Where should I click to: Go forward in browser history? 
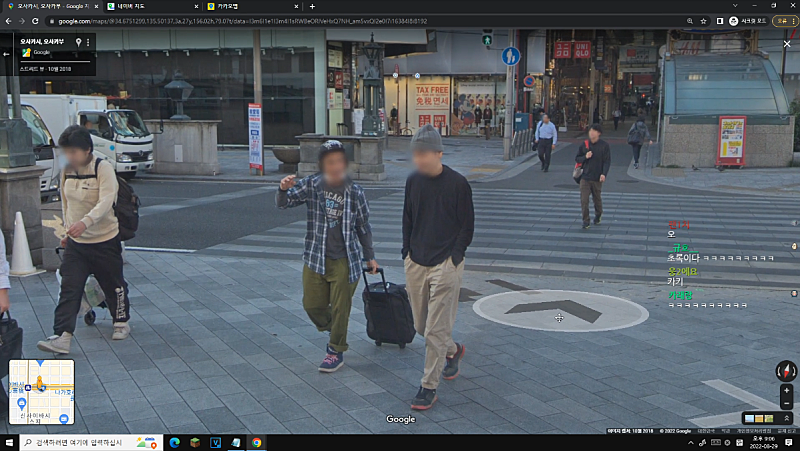[21, 21]
